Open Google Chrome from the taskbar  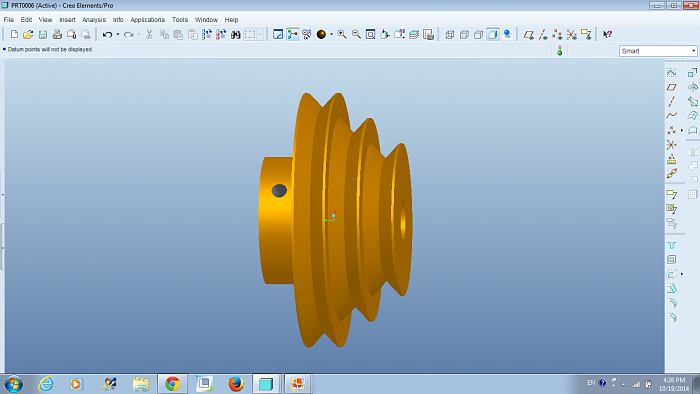172,384
